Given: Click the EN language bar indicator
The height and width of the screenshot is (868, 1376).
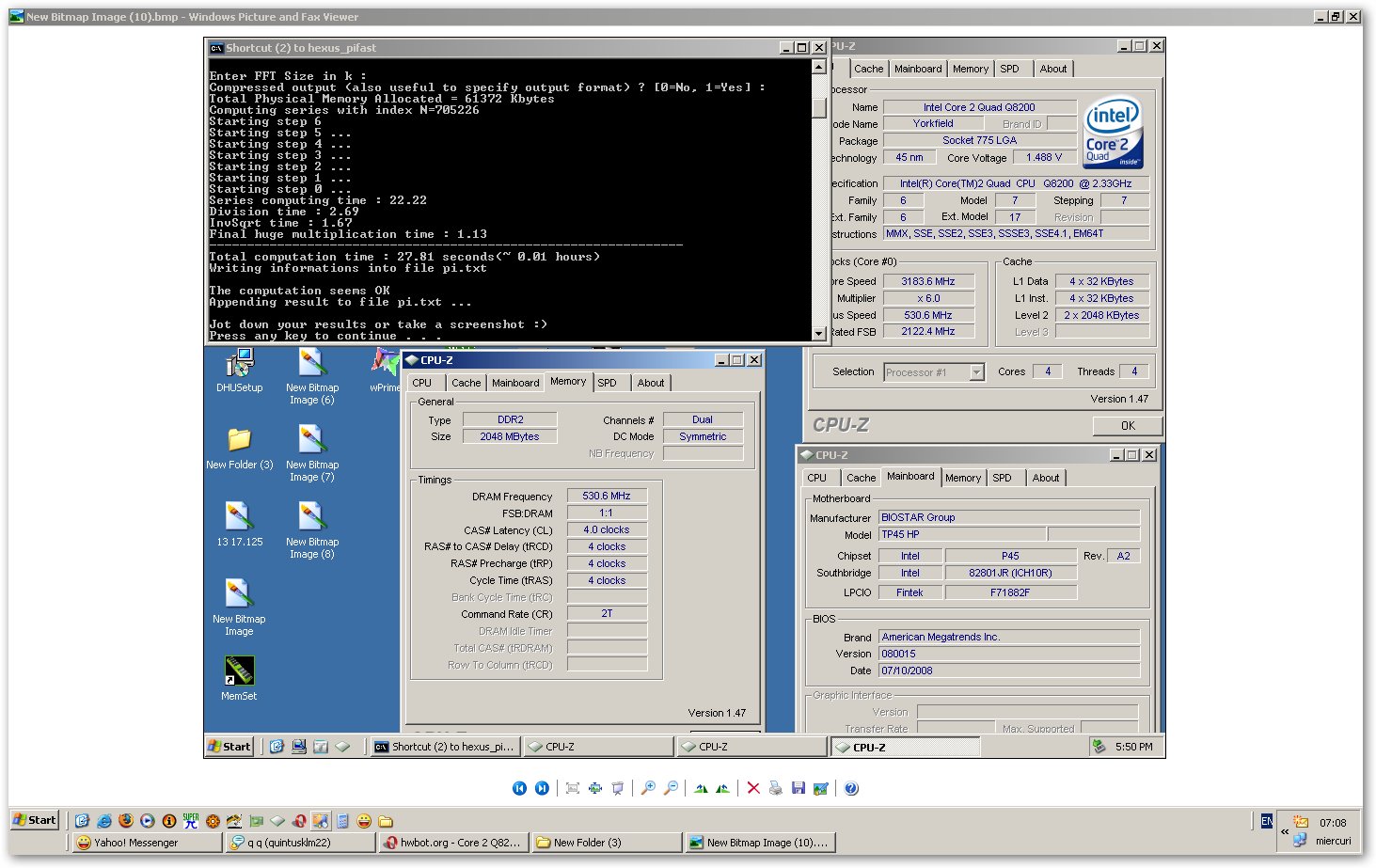Looking at the screenshot, I should pyautogui.click(x=1267, y=822).
